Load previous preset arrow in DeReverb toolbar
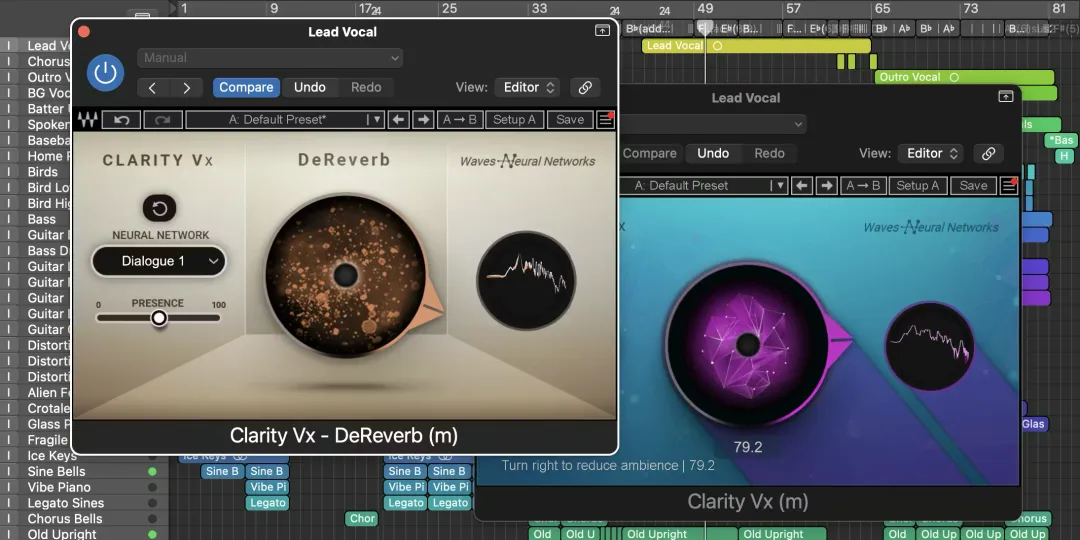 coord(397,120)
